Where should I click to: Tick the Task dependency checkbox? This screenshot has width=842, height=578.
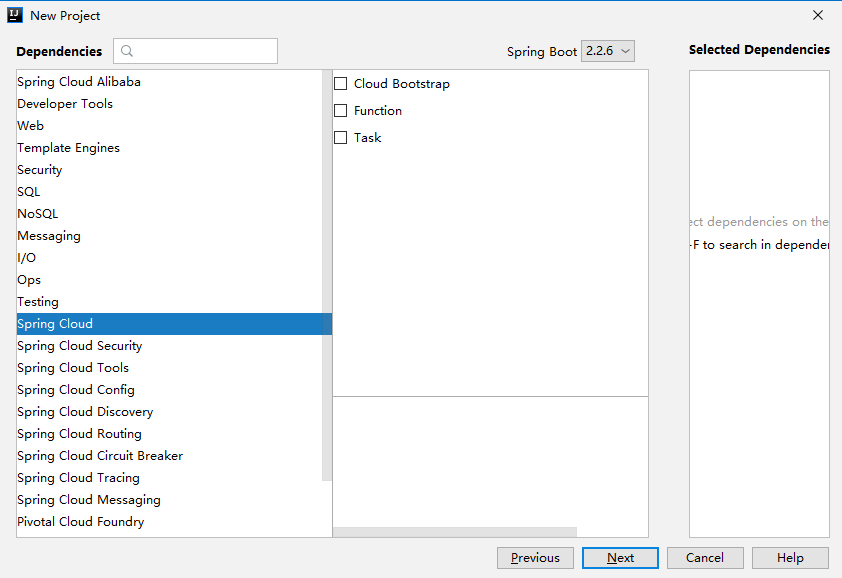340,137
